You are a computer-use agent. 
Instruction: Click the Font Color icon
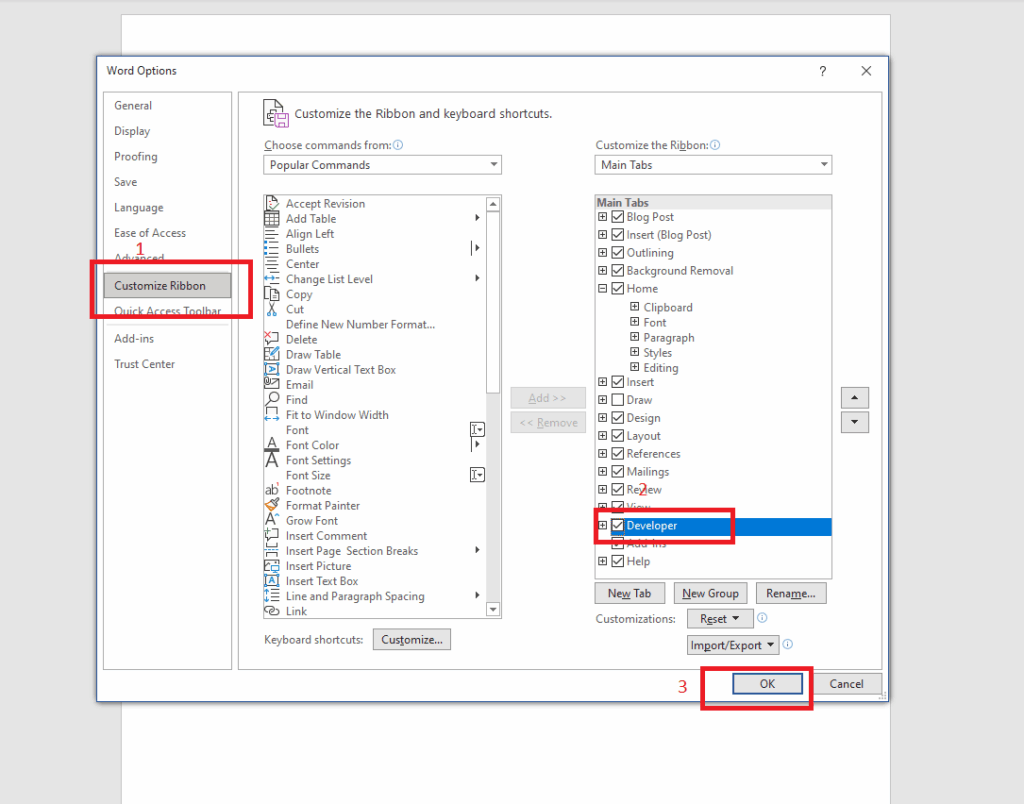click(272, 444)
